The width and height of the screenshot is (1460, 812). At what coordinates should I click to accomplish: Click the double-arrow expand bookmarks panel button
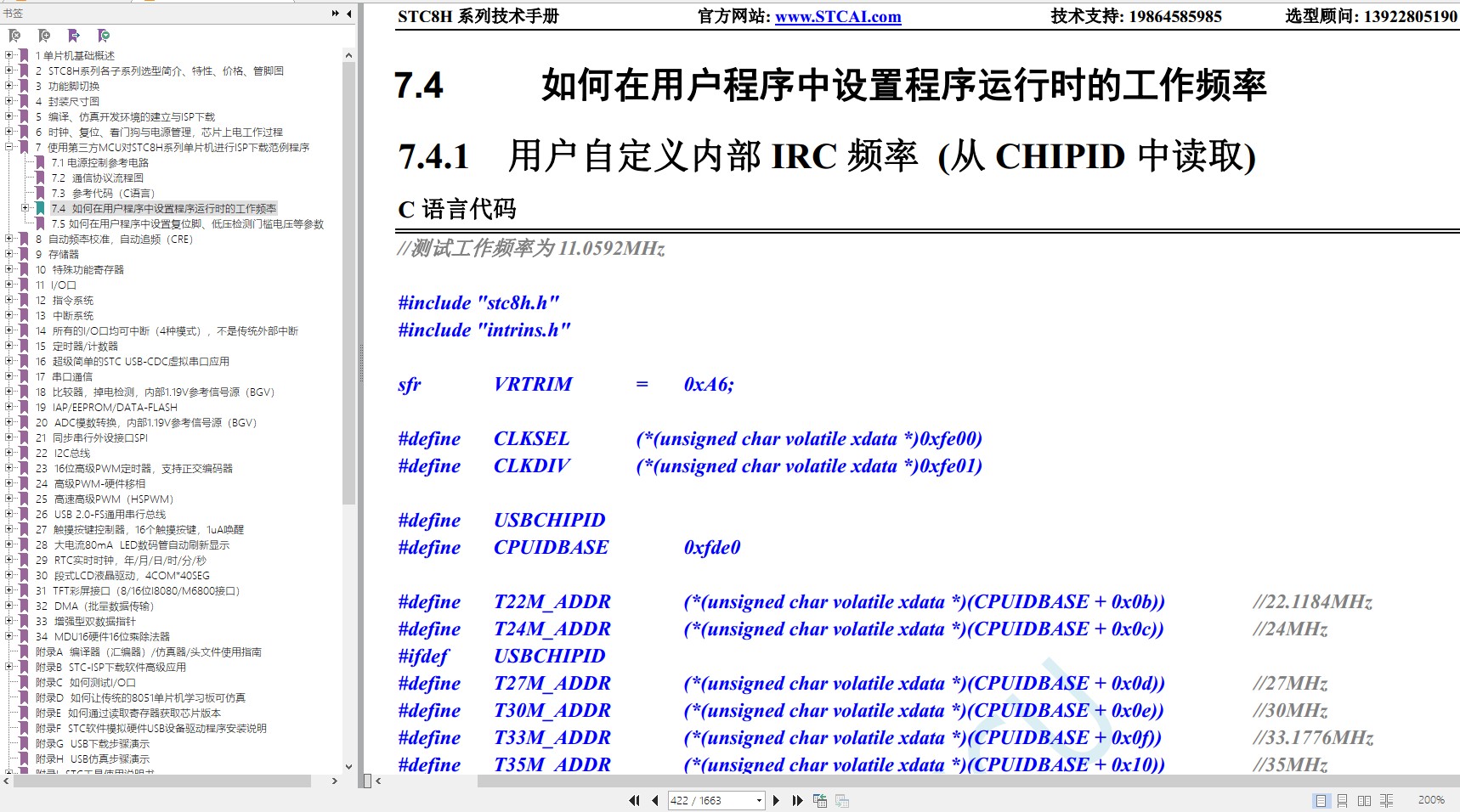(336, 14)
